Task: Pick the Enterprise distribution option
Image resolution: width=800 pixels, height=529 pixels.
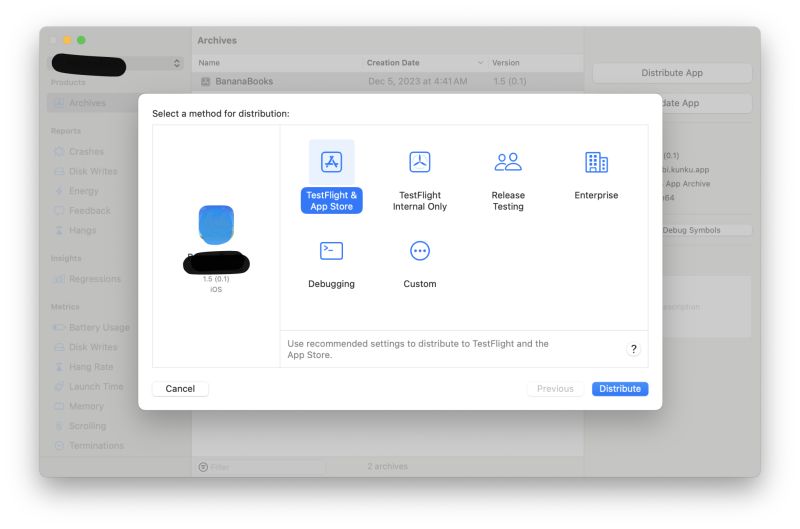Action: (x=596, y=175)
